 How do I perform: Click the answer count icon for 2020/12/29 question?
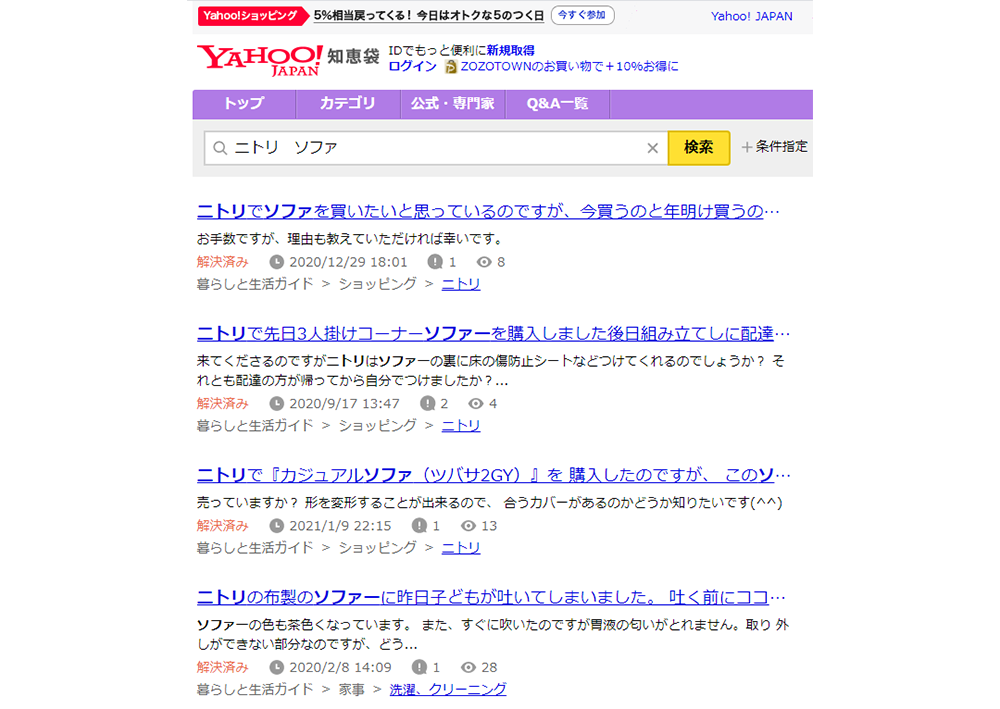point(435,262)
